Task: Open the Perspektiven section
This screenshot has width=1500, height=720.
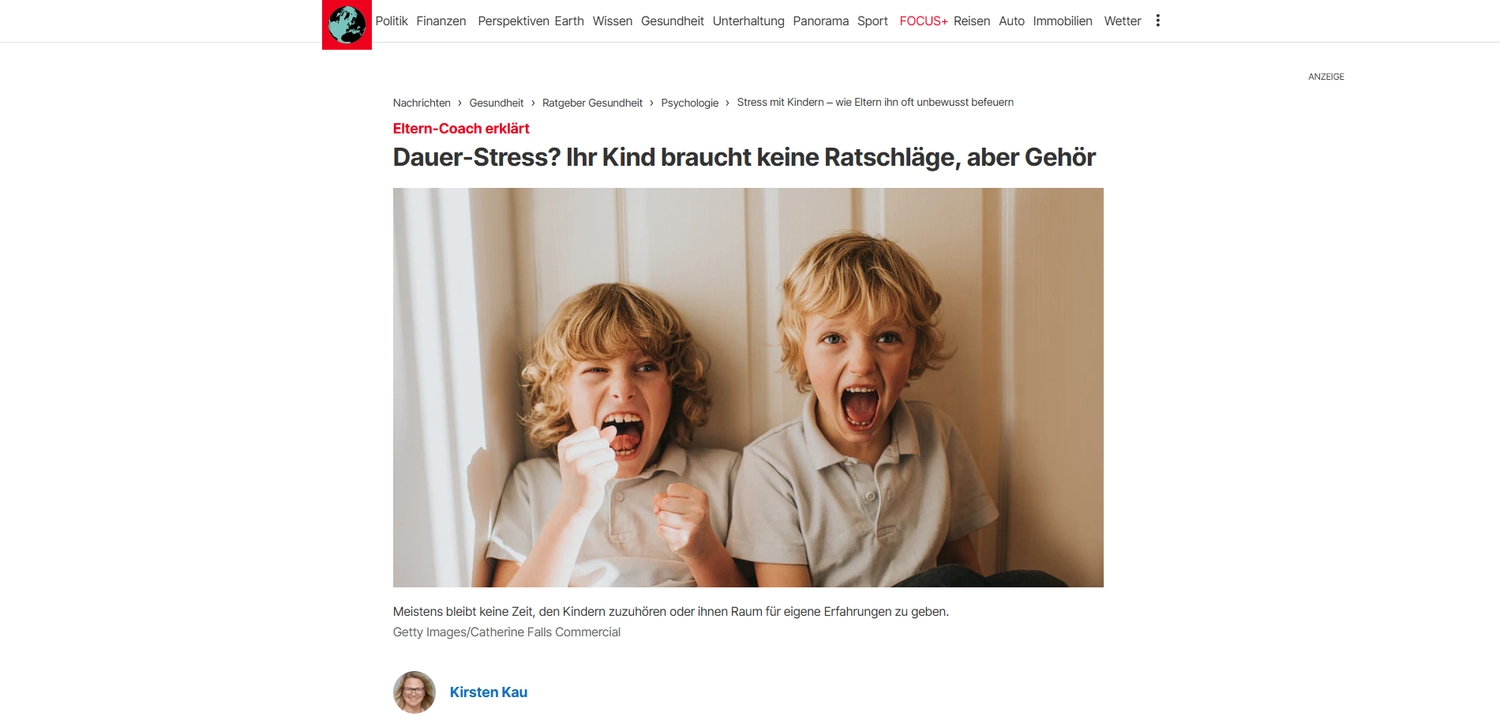Action: click(514, 21)
